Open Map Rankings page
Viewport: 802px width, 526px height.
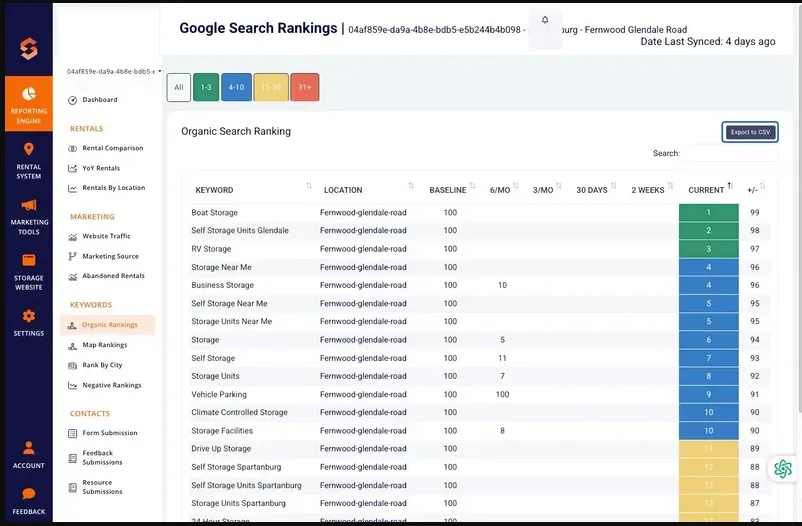(105, 345)
